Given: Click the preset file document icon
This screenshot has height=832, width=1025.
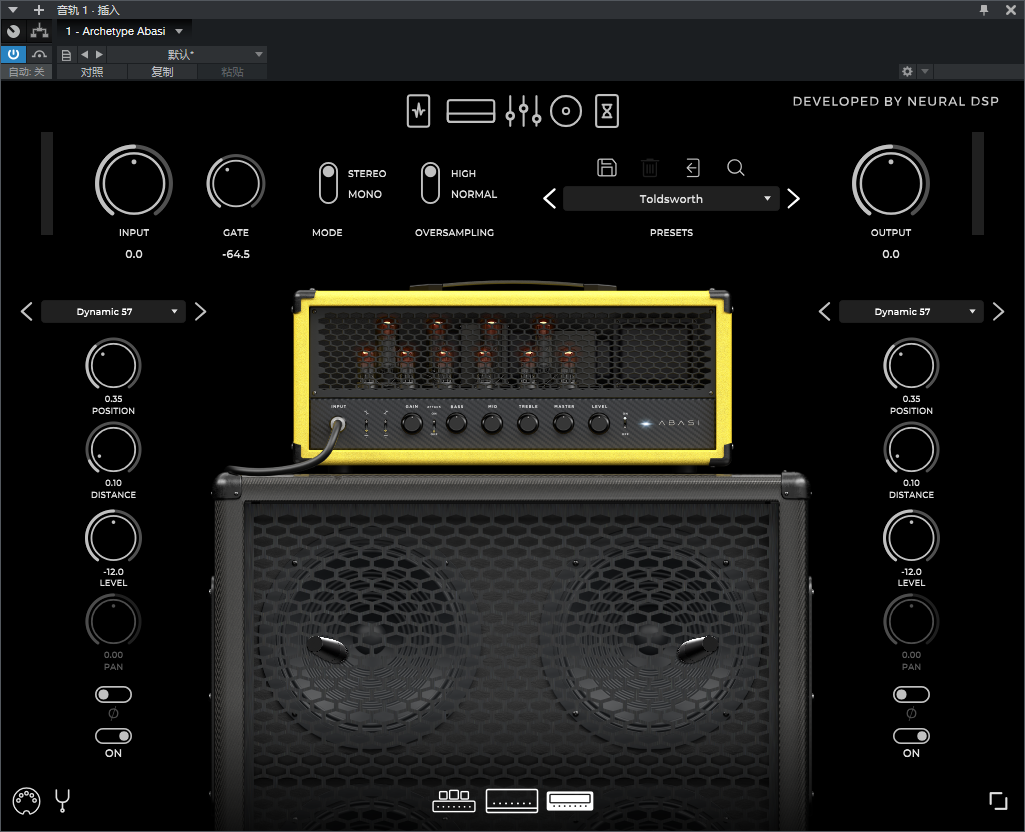Looking at the screenshot, I should (66, 55).
